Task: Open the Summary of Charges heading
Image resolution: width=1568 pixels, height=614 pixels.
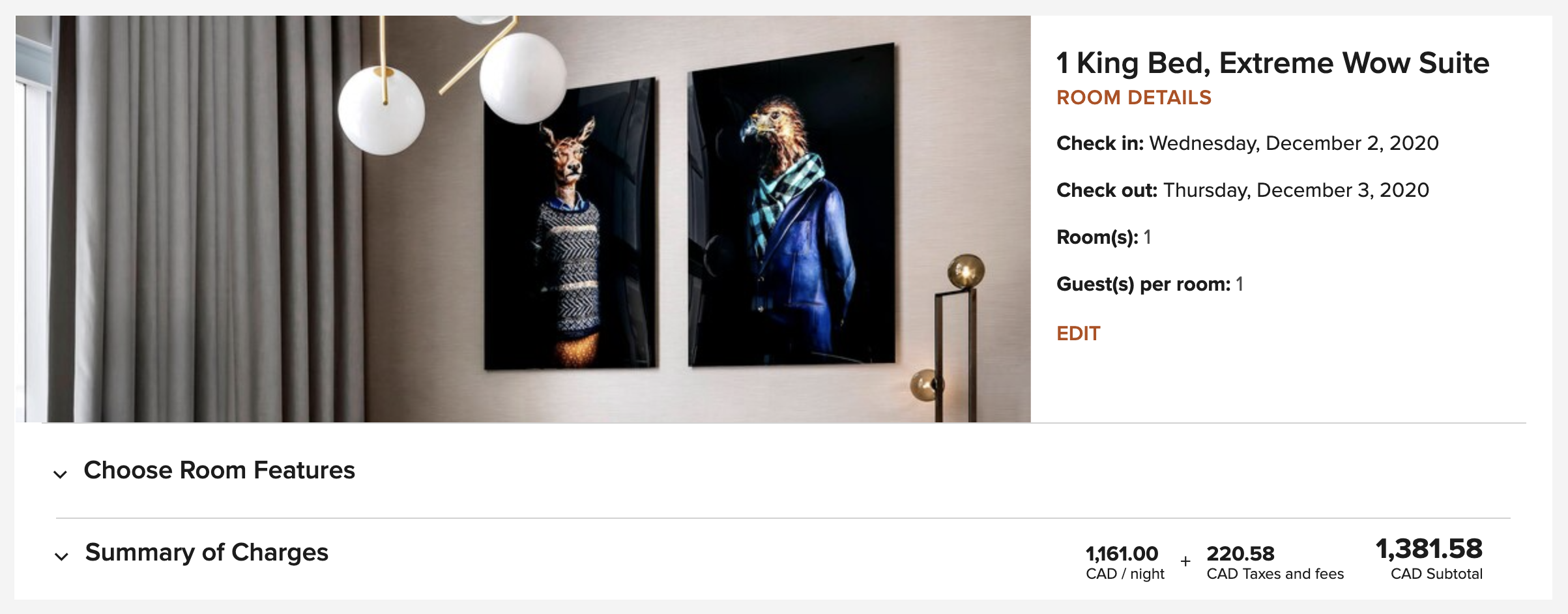Action: (207, 552)
